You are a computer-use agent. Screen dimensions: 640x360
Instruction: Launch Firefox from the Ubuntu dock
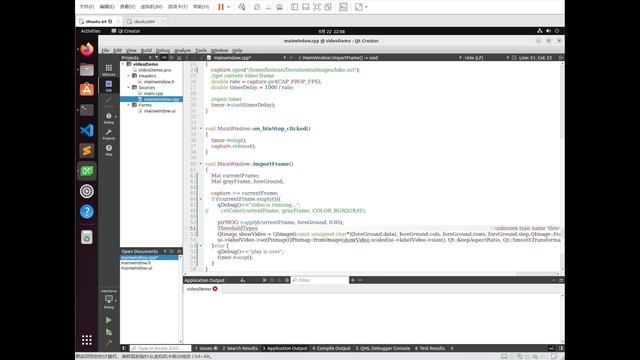click(87, 49)
